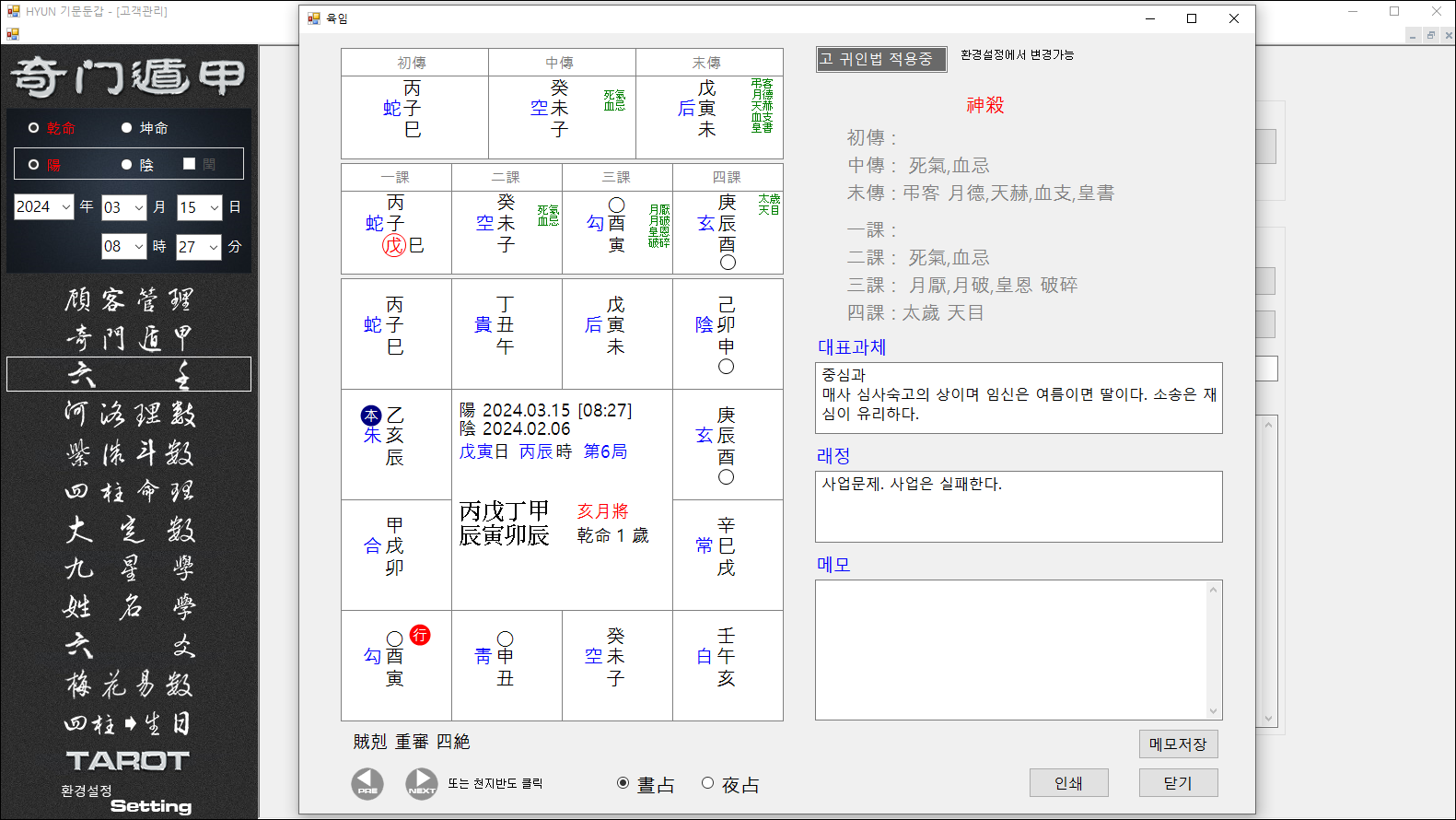Click the 丁丑午 cell with 貴

click(x=507, y=334)
